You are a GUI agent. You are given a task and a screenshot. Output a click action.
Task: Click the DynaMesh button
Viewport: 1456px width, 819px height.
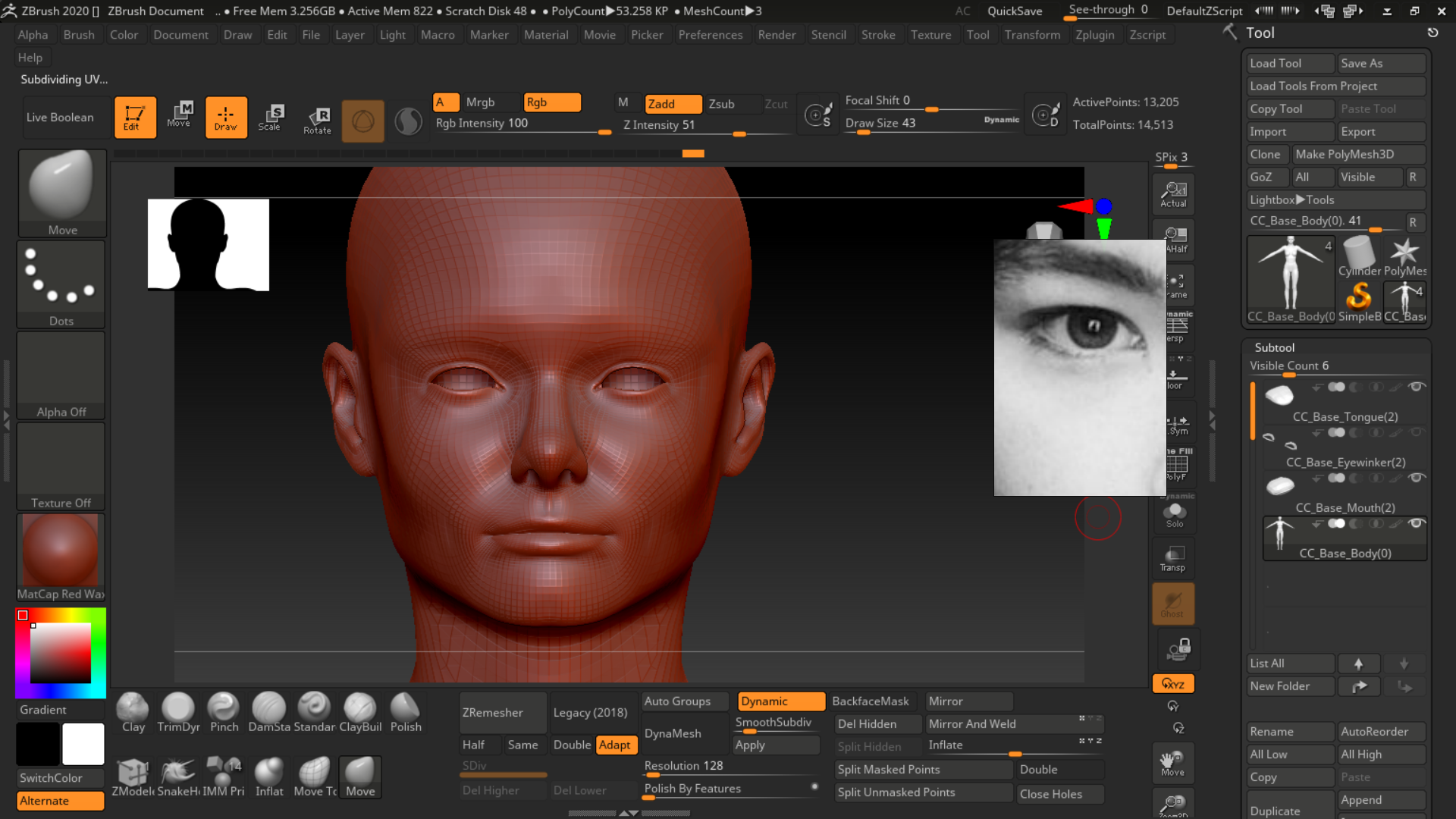tap(685, 734)
